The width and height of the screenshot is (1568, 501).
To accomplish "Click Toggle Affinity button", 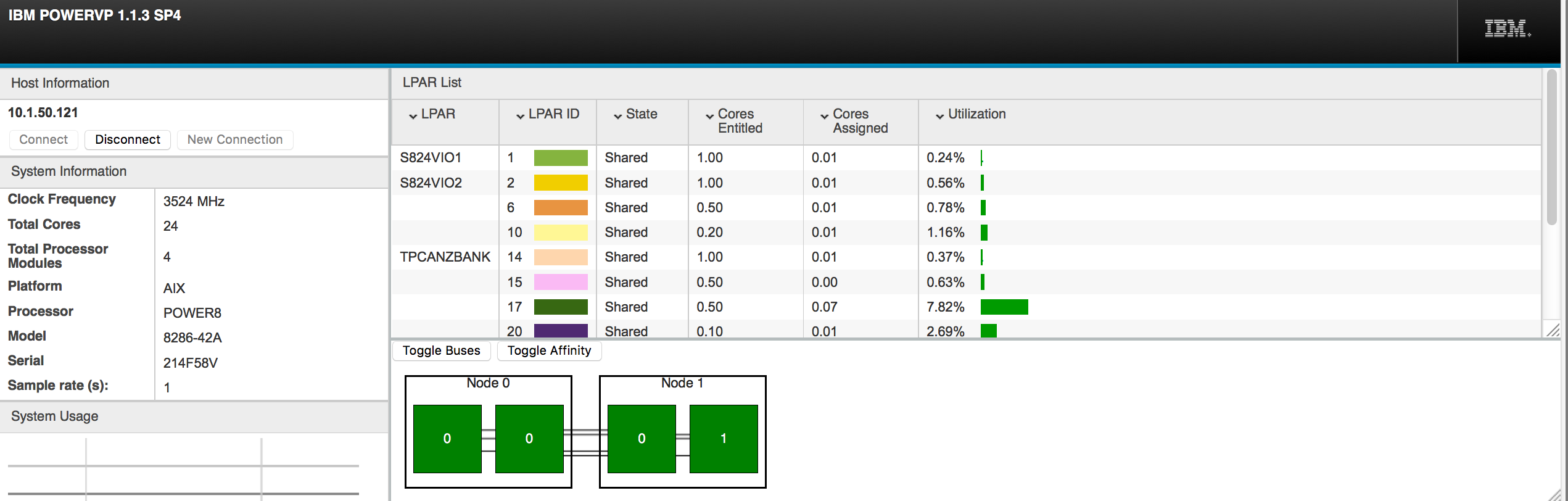I will 549,350.
